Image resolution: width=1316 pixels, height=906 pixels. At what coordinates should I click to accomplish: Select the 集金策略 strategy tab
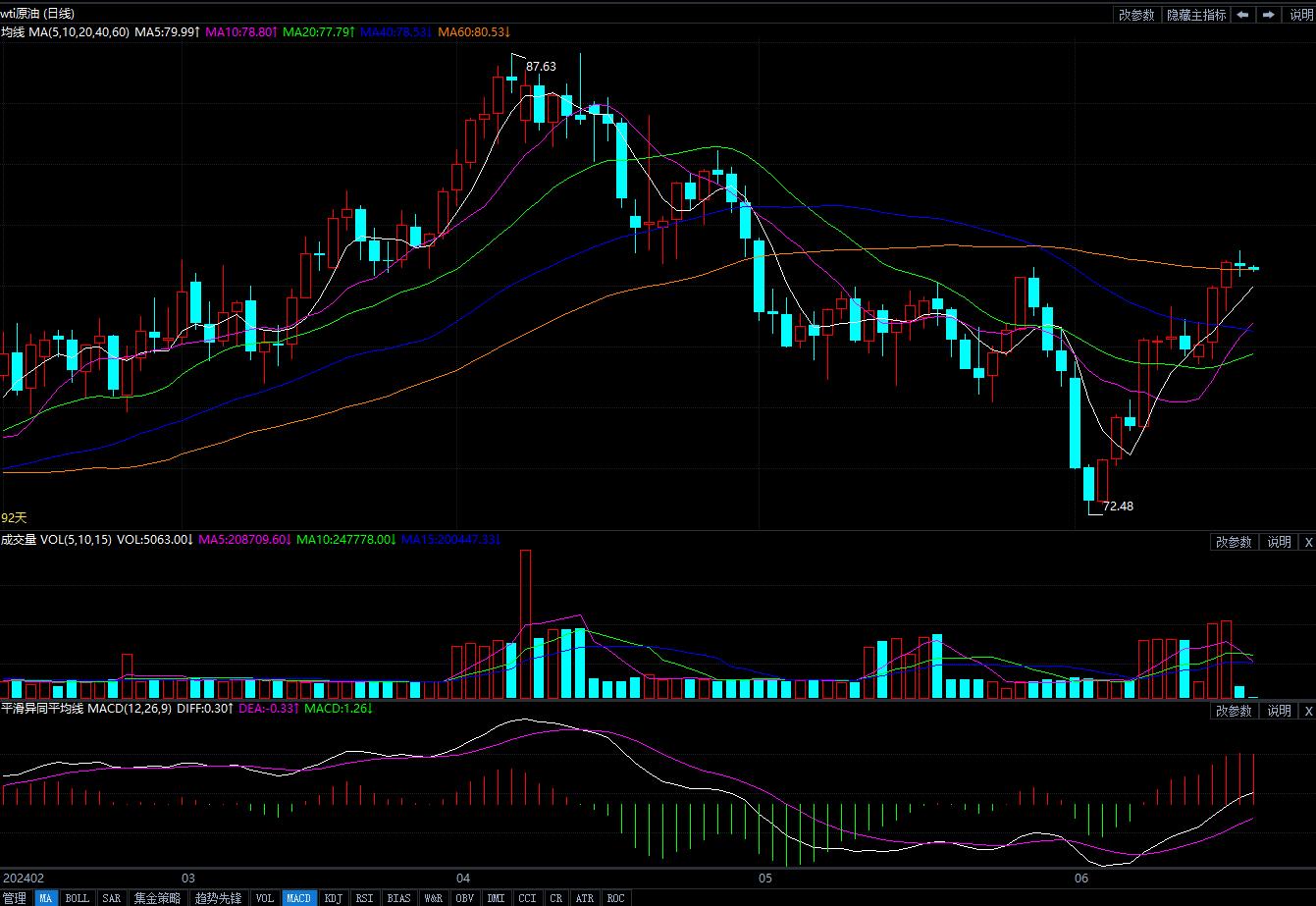(x=157, y=898)
